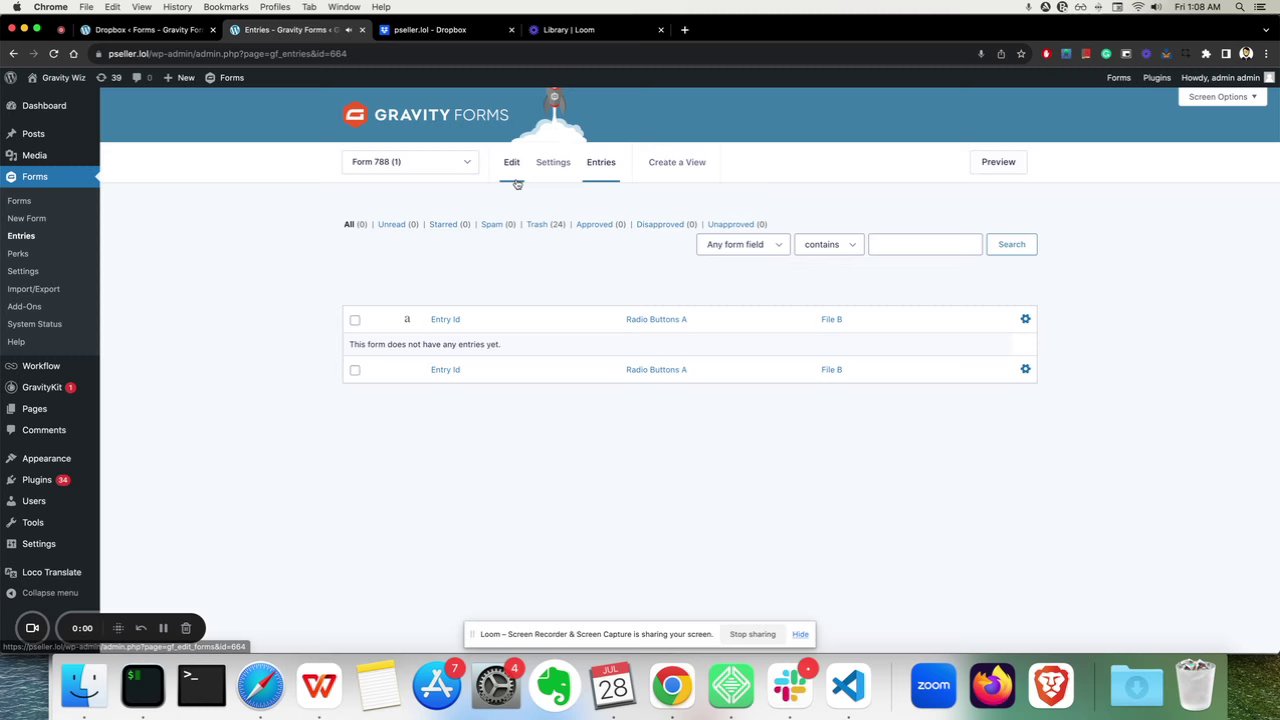Pause the Loom recording

pyautogui.click(x=163, y=628)
